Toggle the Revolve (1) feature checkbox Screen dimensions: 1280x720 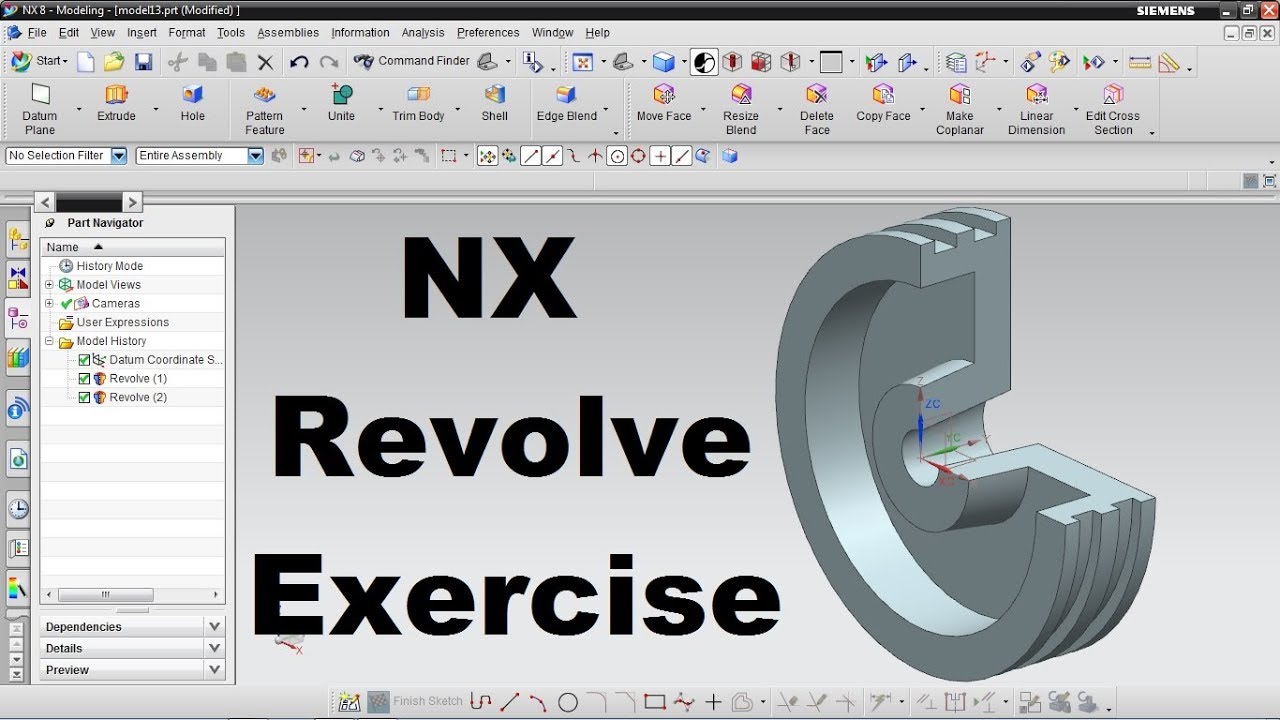84,379
